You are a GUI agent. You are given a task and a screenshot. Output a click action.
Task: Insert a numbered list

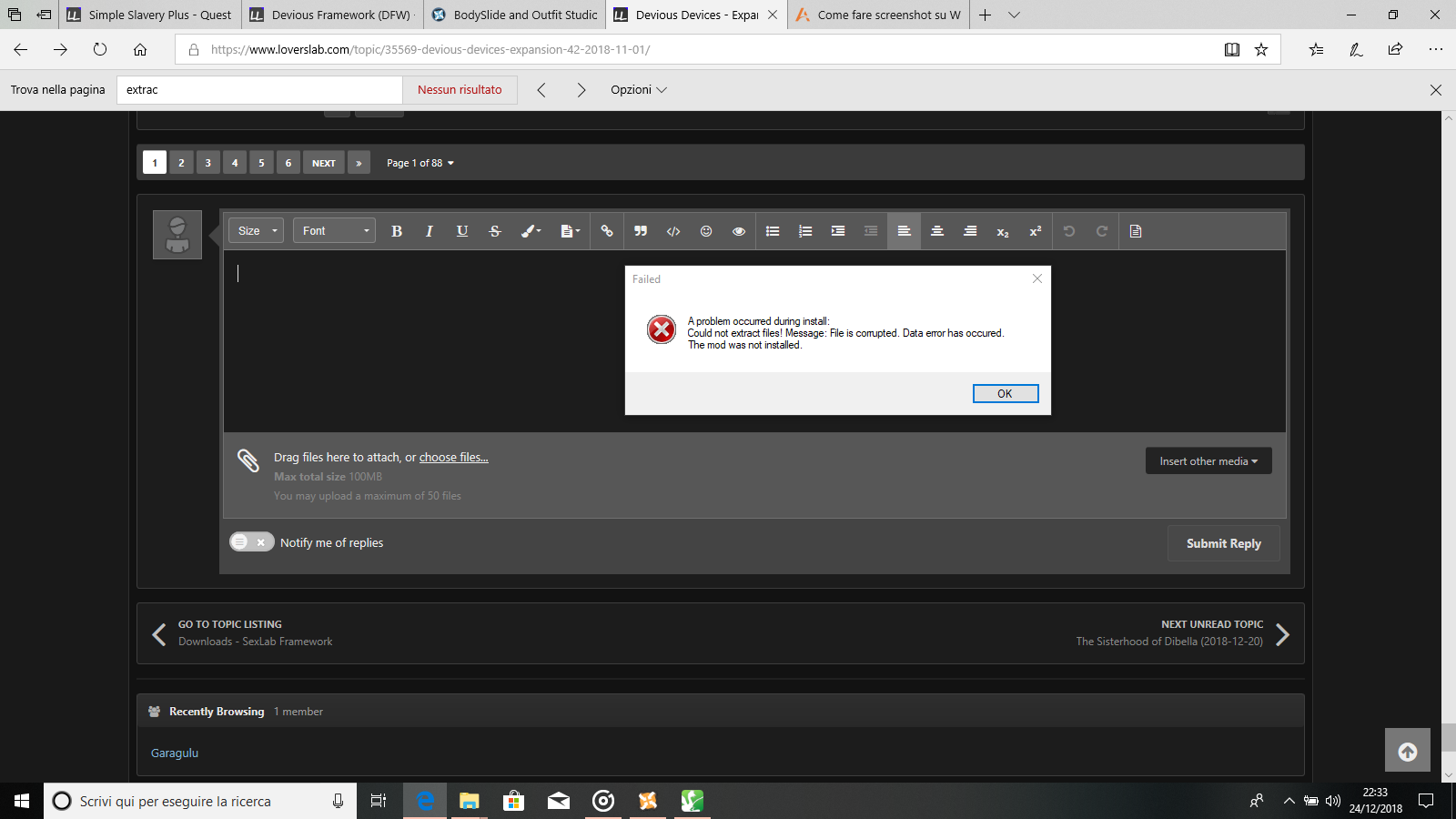pos(805,231)
